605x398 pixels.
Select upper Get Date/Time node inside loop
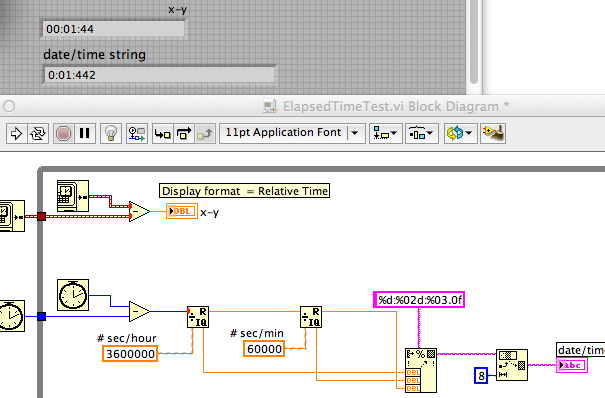point(73,196)
